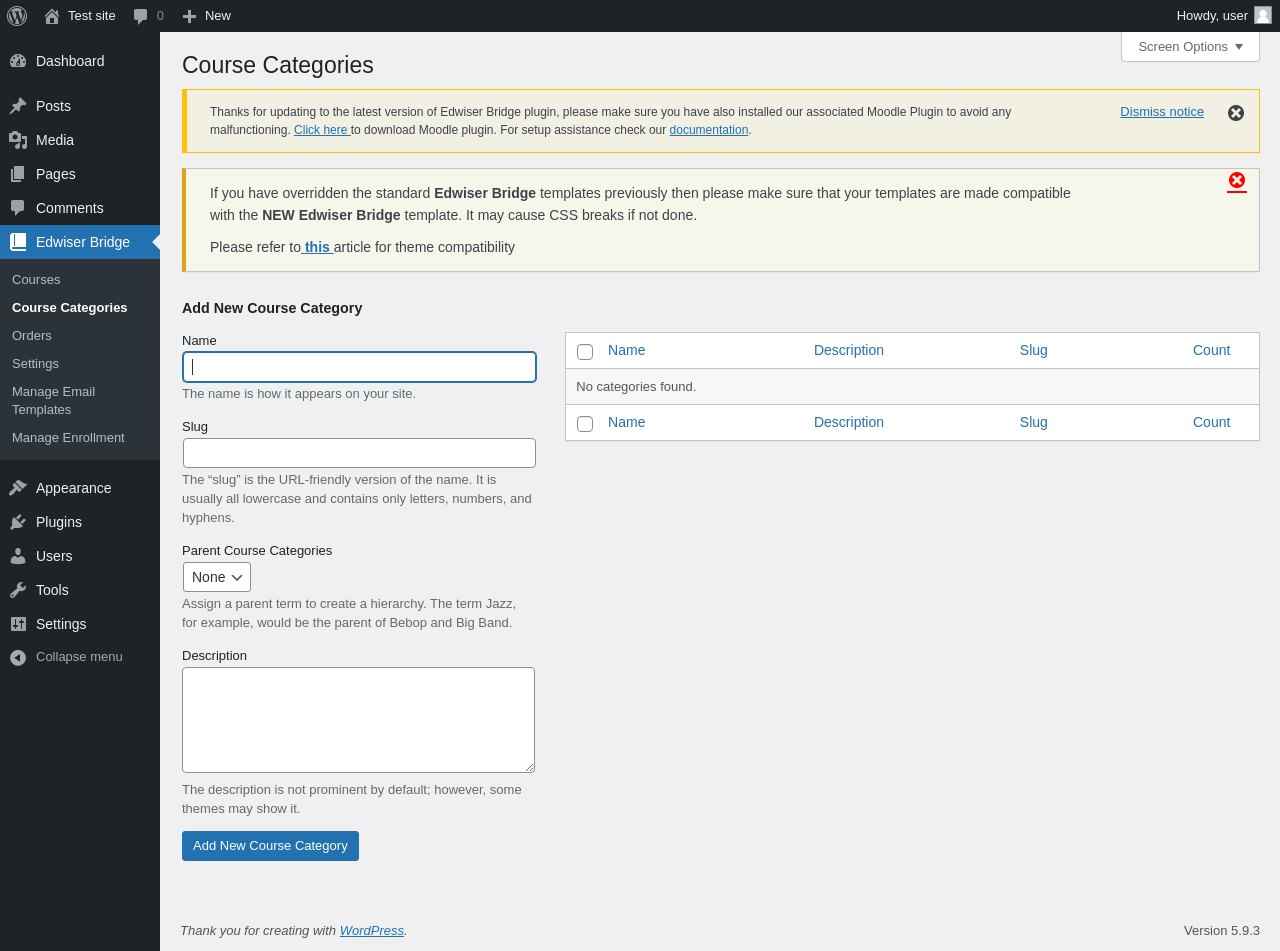Image resolution: width=1280 pixels, height=951 pixels.
Task: Click into the Slug input field
Action: 359,453
